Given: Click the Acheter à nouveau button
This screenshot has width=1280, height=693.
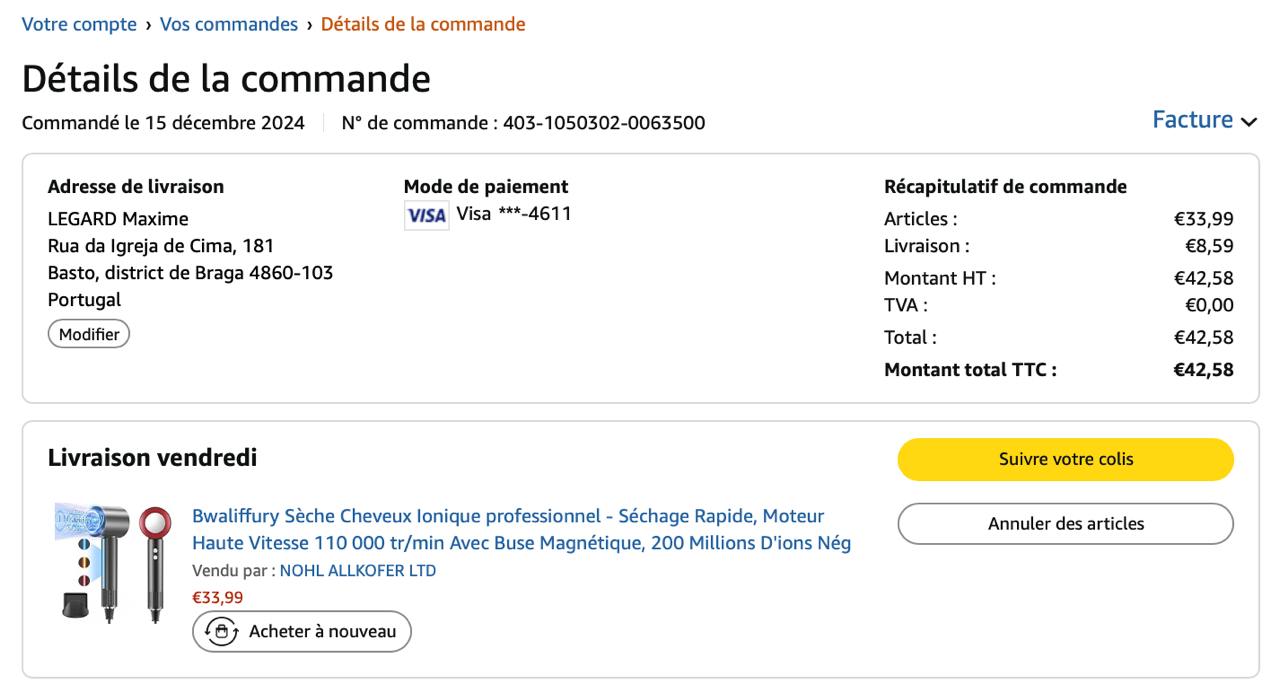Looking at the screenshot, I should click(302, 632).
